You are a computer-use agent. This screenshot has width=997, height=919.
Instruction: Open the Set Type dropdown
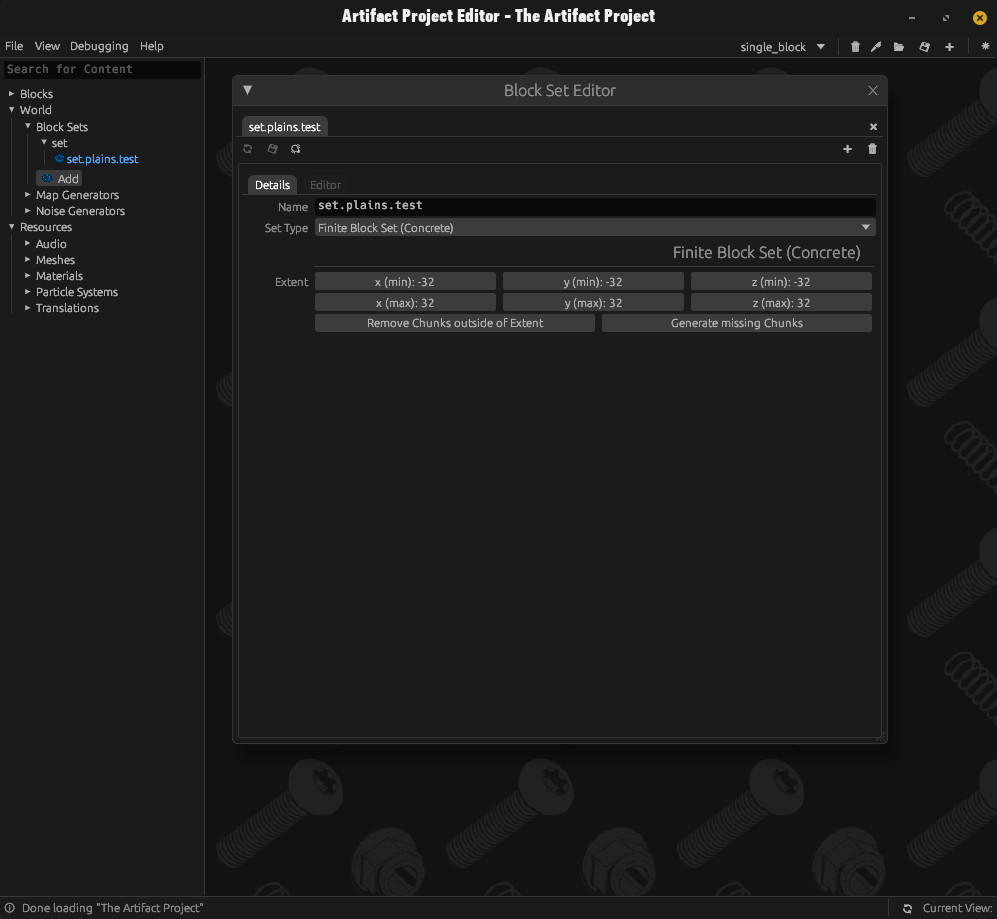pos(595,228)
